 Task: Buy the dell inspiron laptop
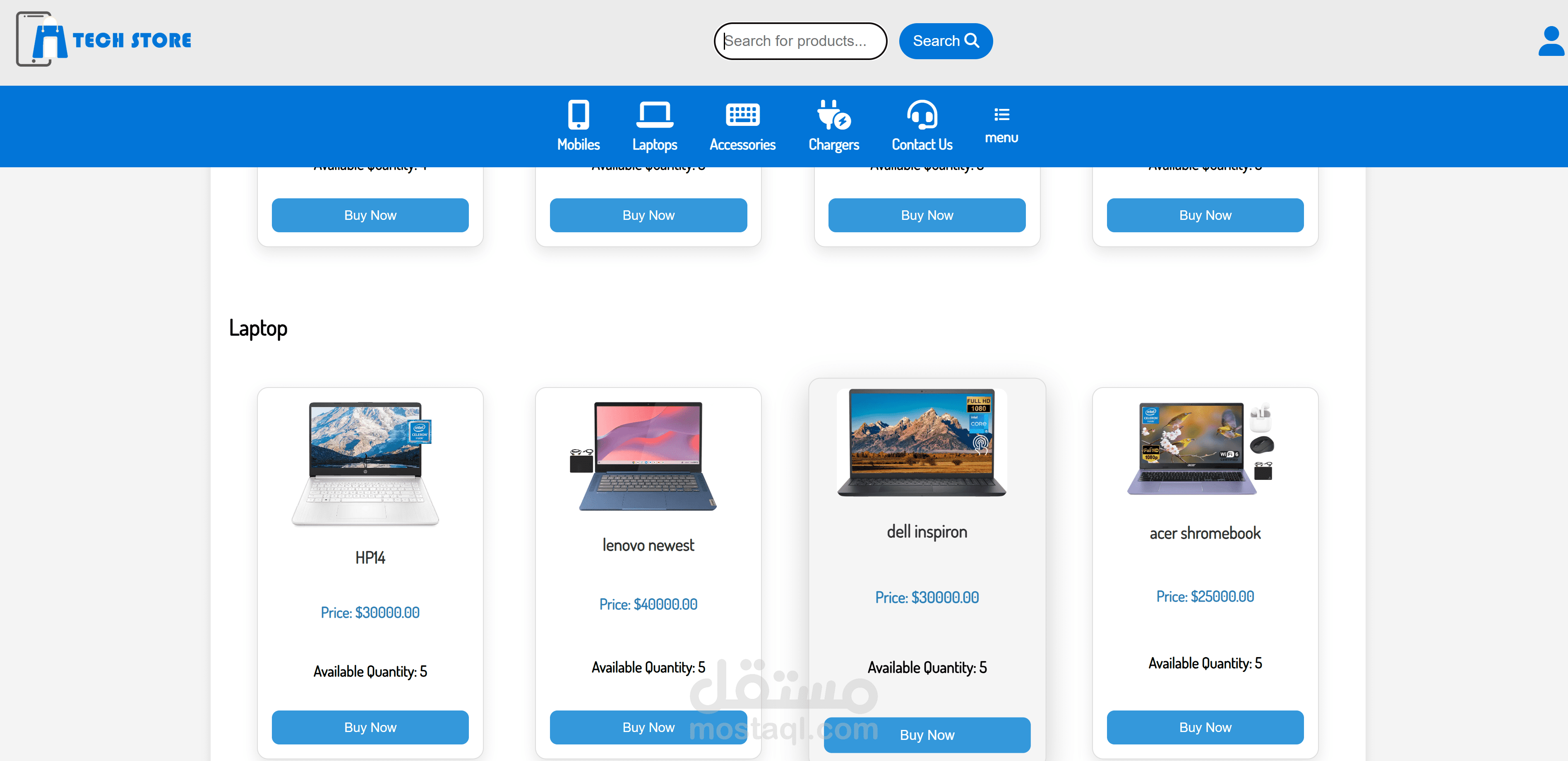click(x=927, y=735)
